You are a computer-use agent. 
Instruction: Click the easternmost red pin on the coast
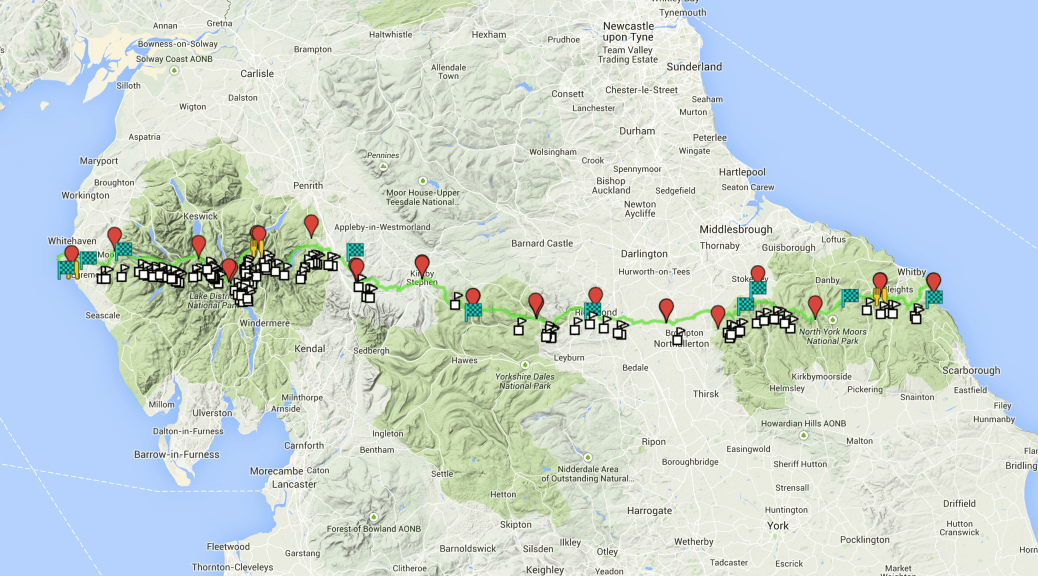tap(933, 281)
